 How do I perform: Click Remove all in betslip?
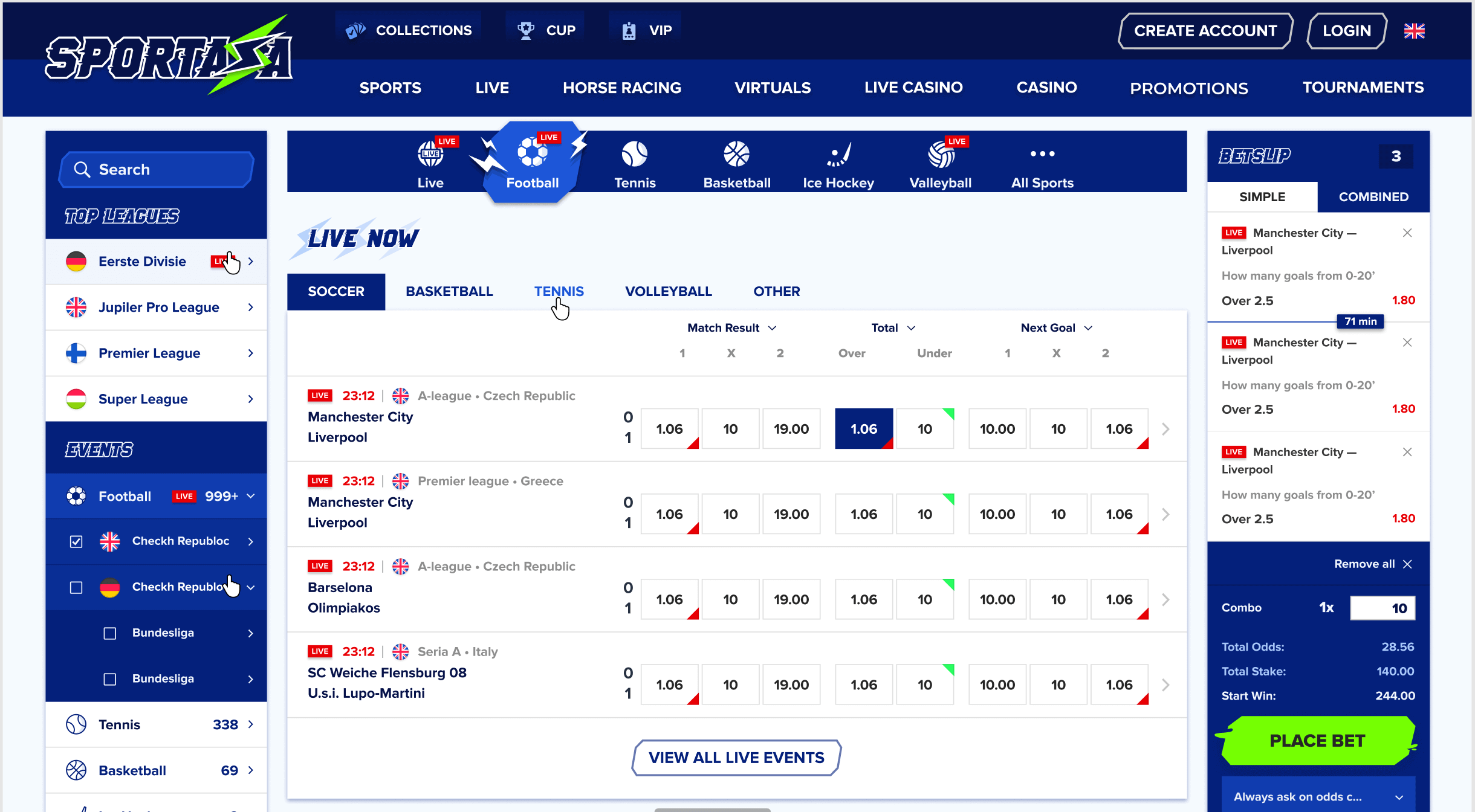[x=1373, y=564]
